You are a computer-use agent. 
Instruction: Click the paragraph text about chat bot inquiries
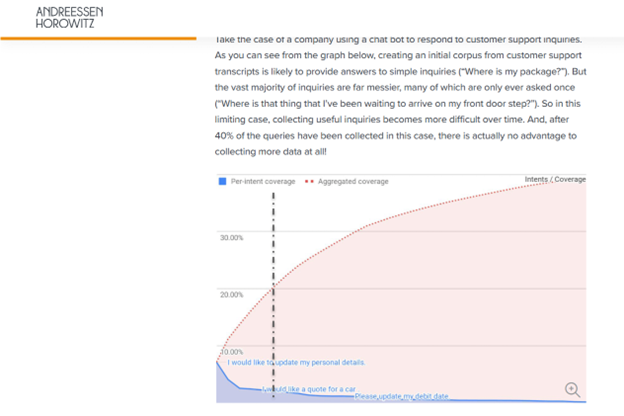(x=400, y=95)
